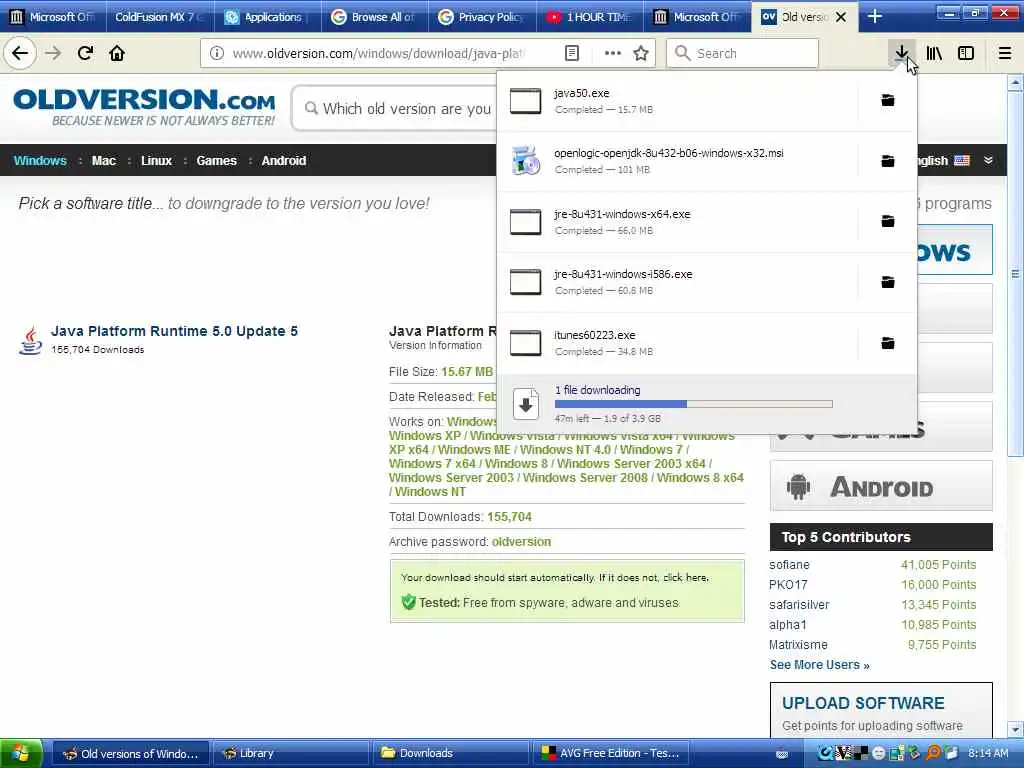Select Mac in site navigation
This screenshot has width=1024, height=768.
click(103, 161)
